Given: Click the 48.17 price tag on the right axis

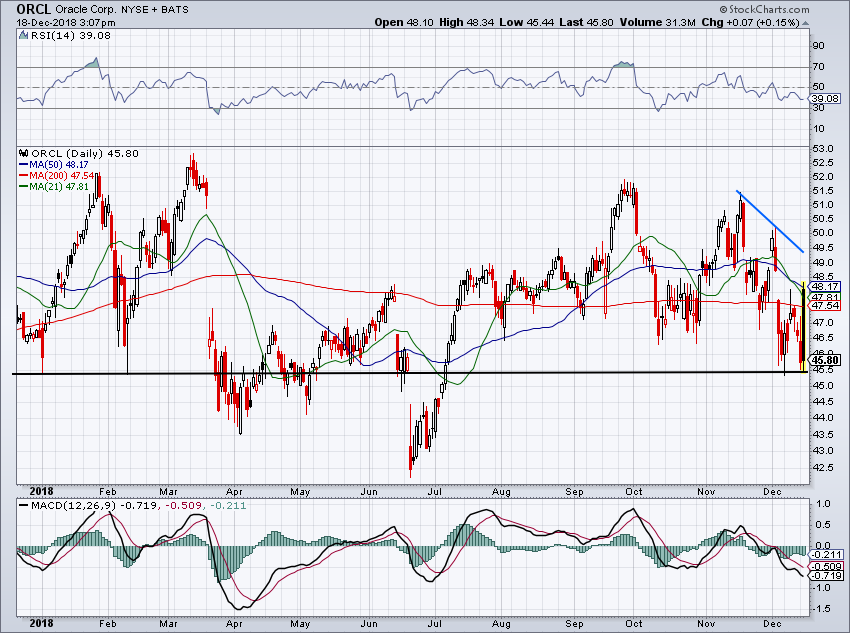Looking at the screenshot, I should pos(825,286).
